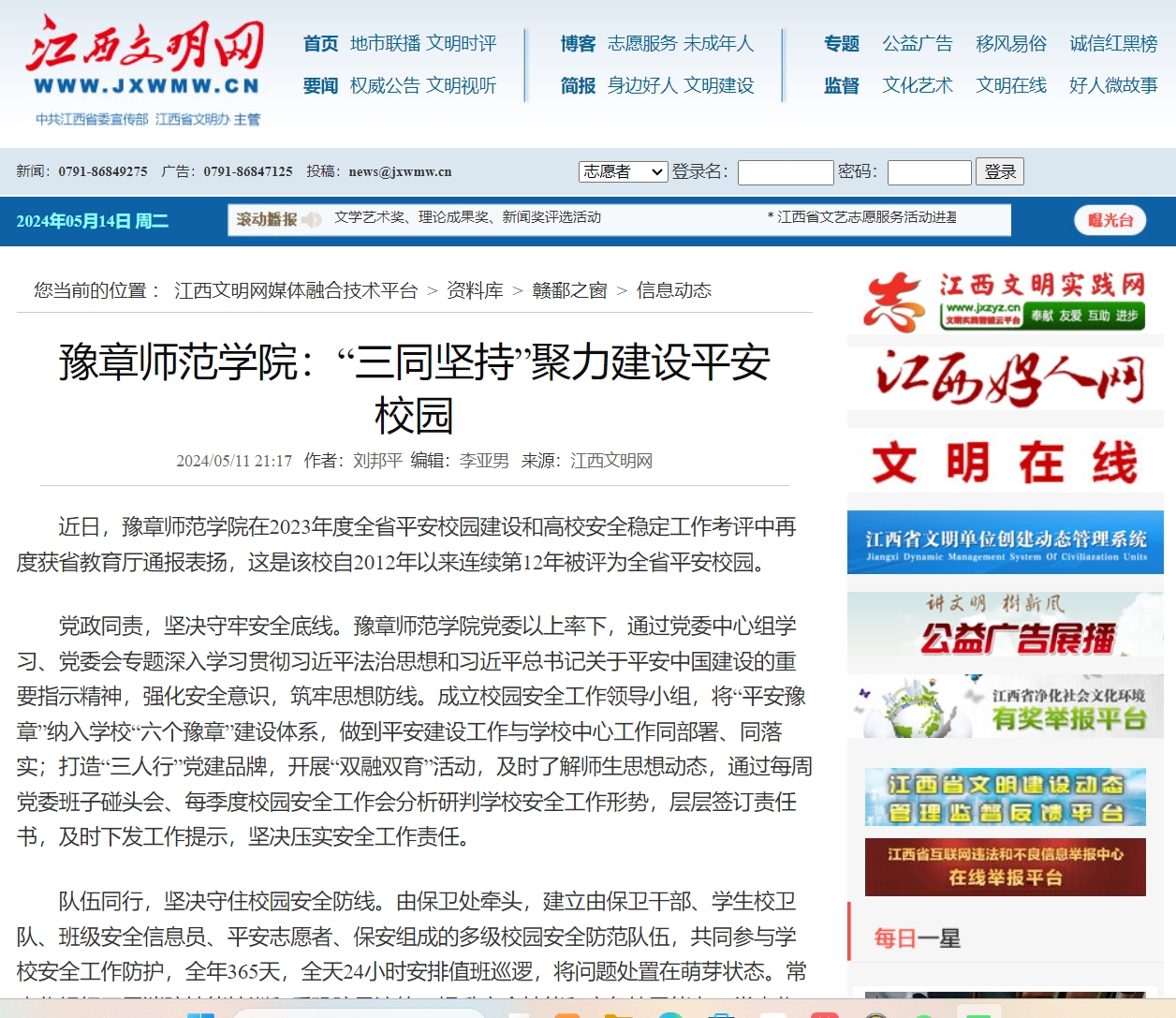This screenshot has height=1018, width=1176.
Task: Open 简报 navigation item
Action: click(x=578, y=85)
